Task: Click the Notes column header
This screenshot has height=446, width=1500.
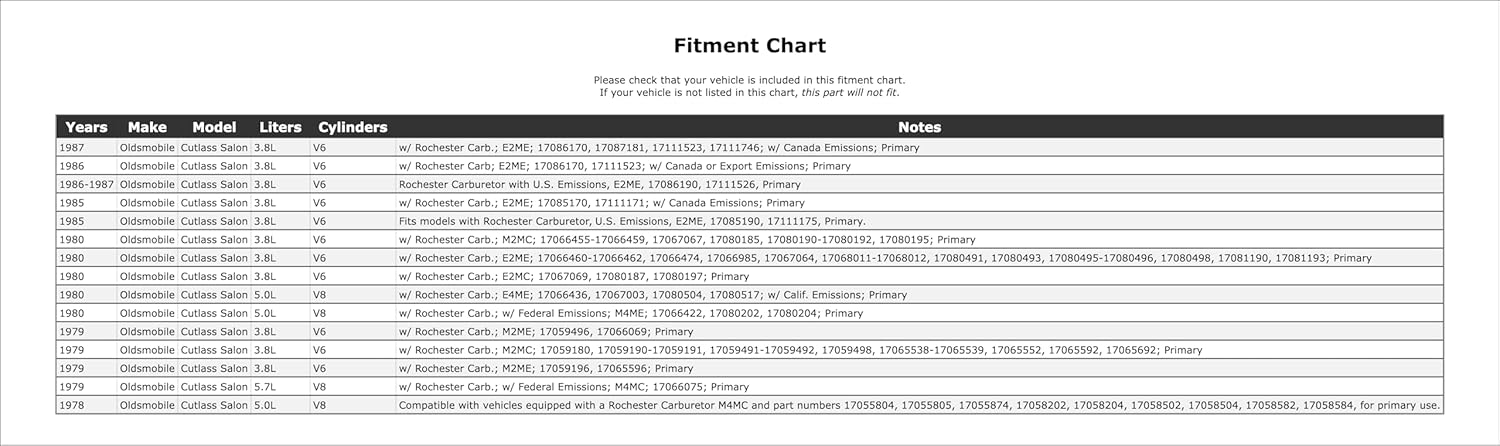Action: point(919,127)
